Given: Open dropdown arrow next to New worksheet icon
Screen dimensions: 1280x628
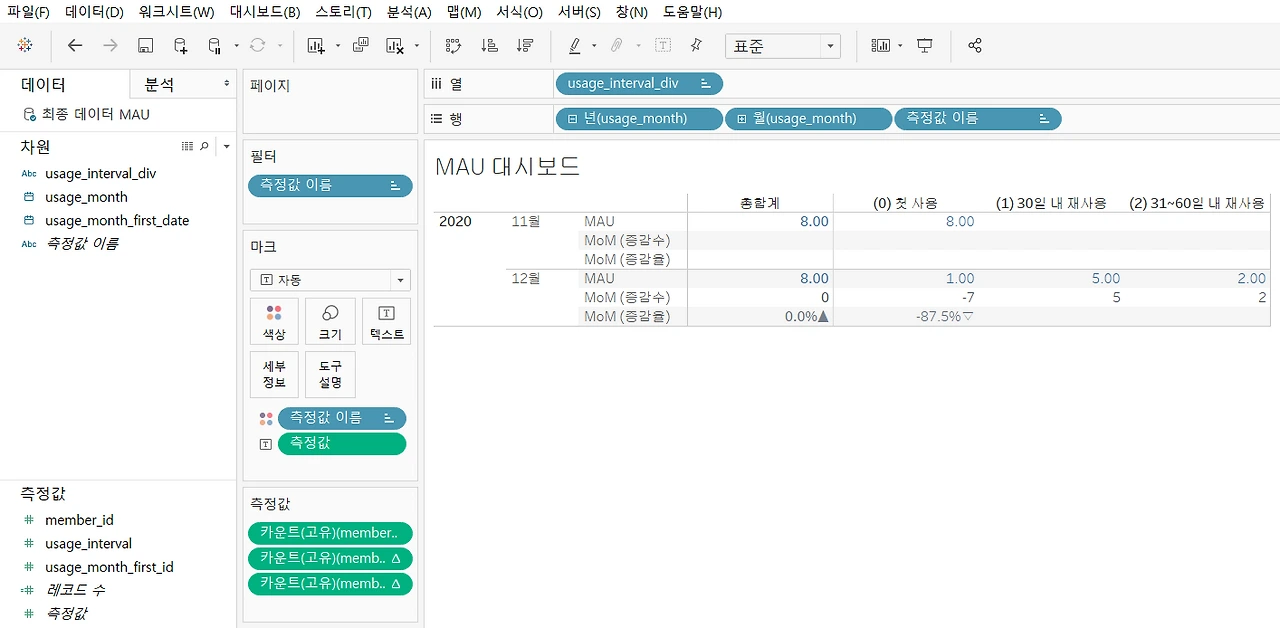Looking at the screenshot, I should tap(338, 46).
